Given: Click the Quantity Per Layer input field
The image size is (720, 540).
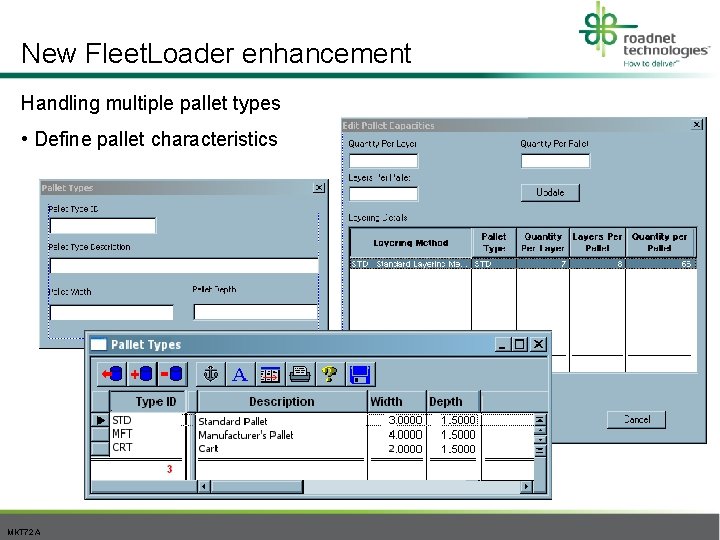Looking at the screenshot, I should pyautogui.click(x=383, y=161).
